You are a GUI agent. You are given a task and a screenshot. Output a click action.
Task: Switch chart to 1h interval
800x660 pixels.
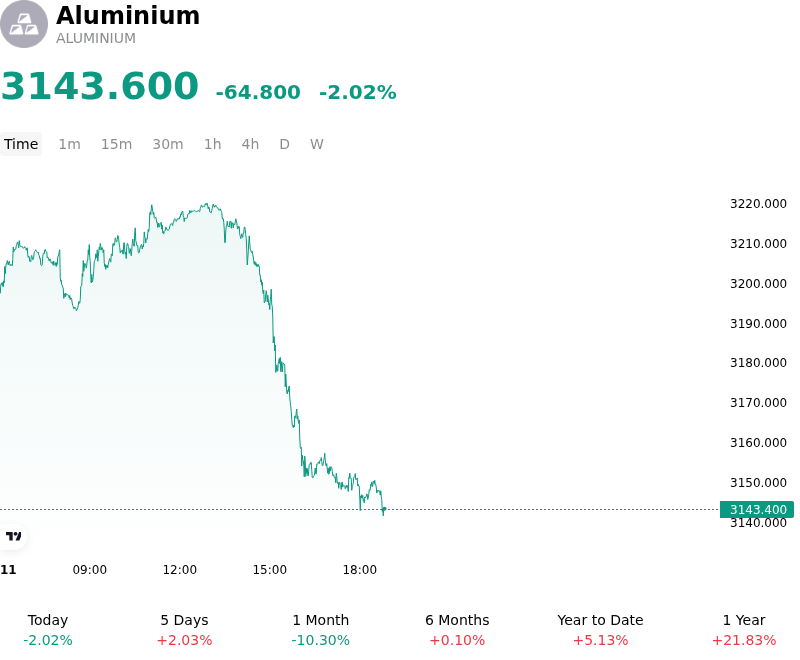point(213,144)
